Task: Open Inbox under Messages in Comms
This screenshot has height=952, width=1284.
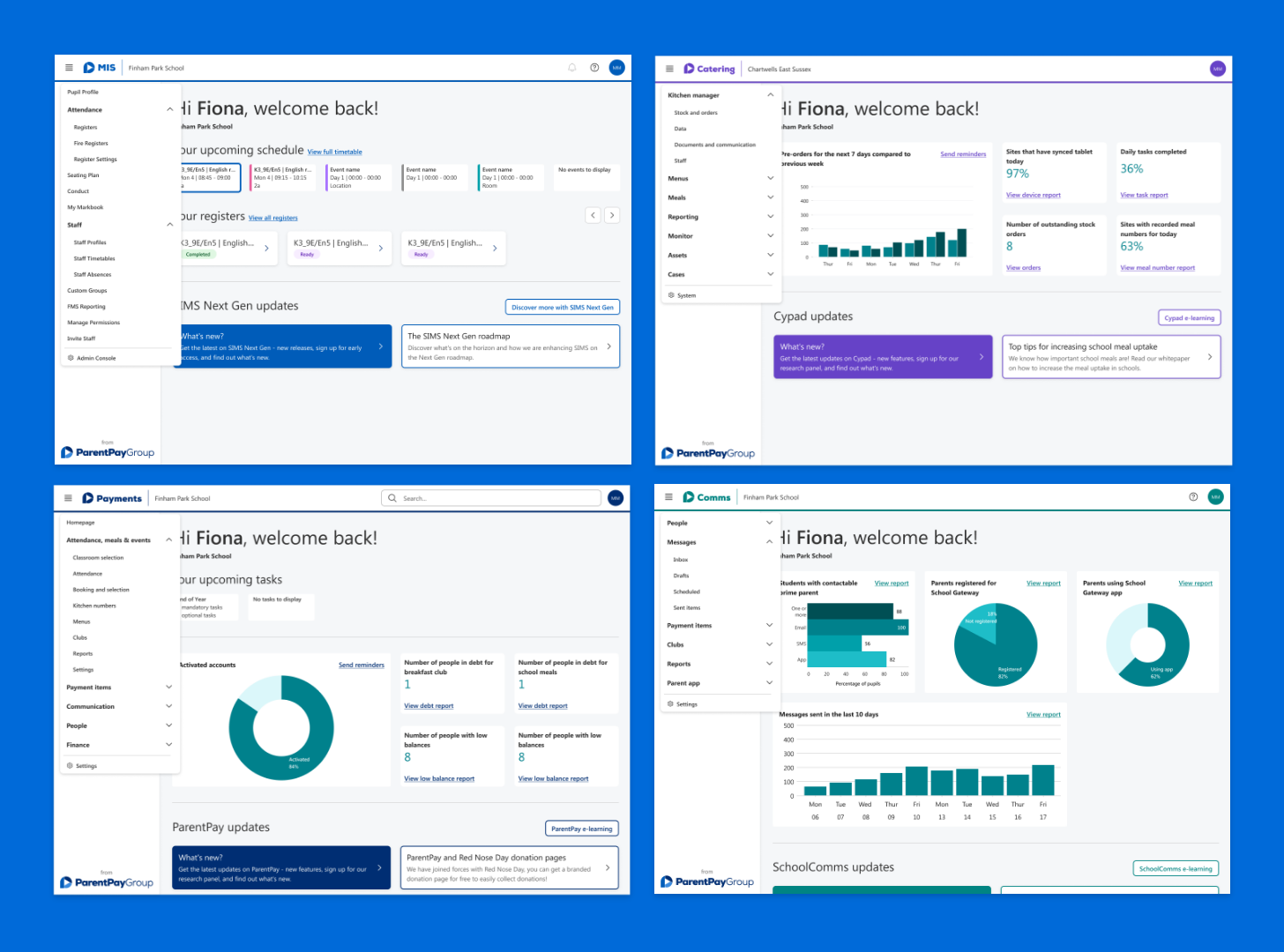Action: point(681,560)
